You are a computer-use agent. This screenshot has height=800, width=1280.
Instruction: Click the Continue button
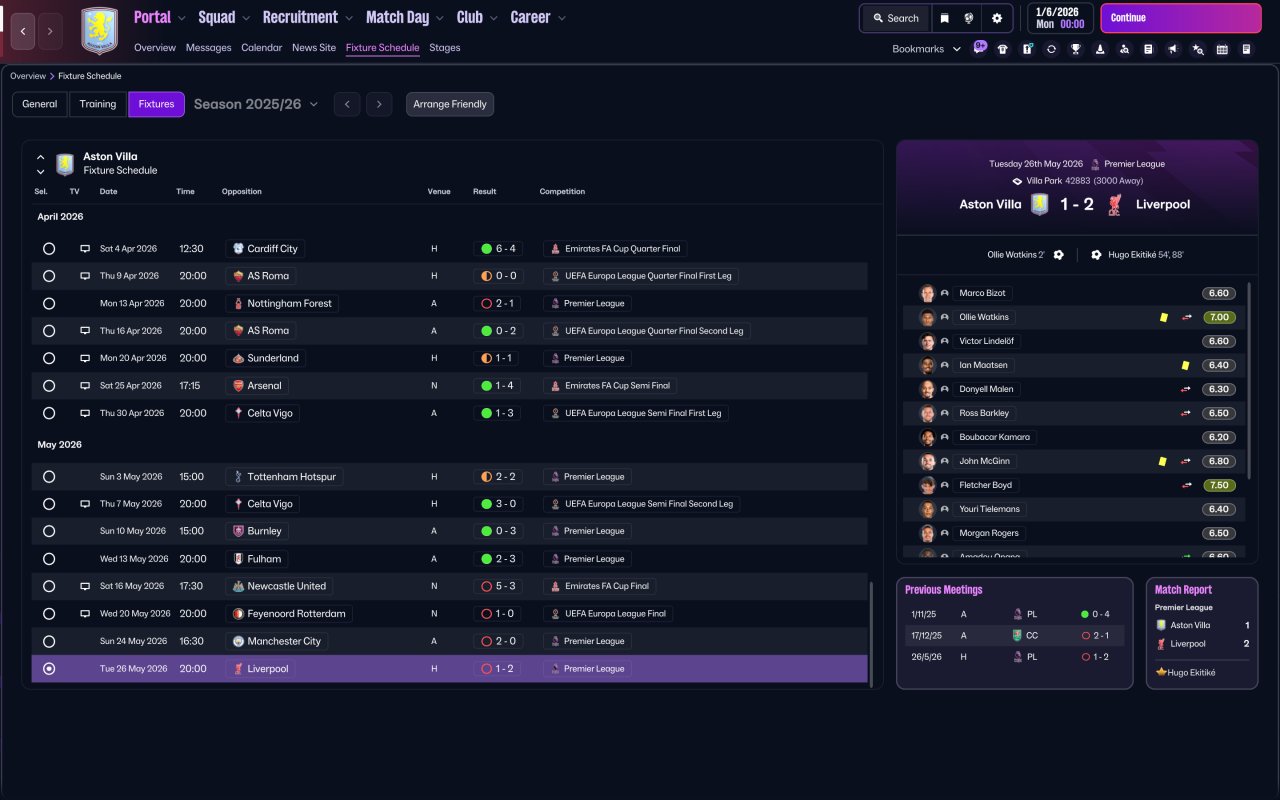(x=1181, y=18)
